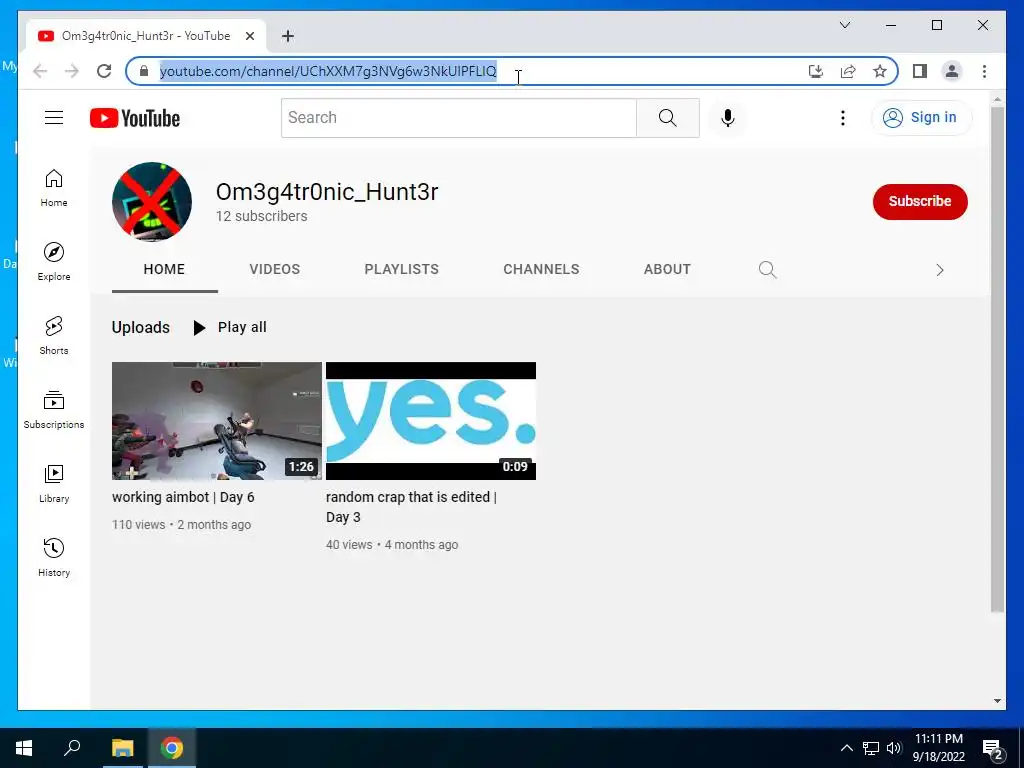Open the Chrome profile icon
The height and width of the screenshot is (768, 1024).
coord(952,71)
